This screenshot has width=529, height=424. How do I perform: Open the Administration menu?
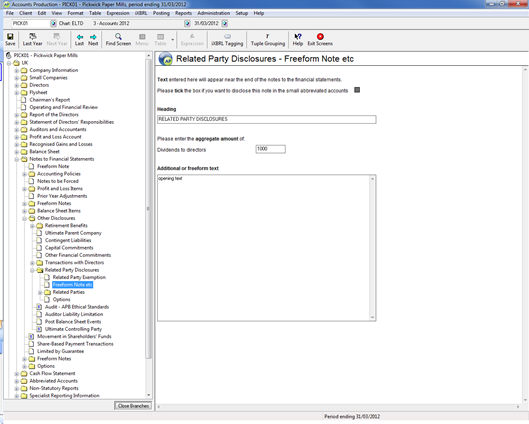214,13
